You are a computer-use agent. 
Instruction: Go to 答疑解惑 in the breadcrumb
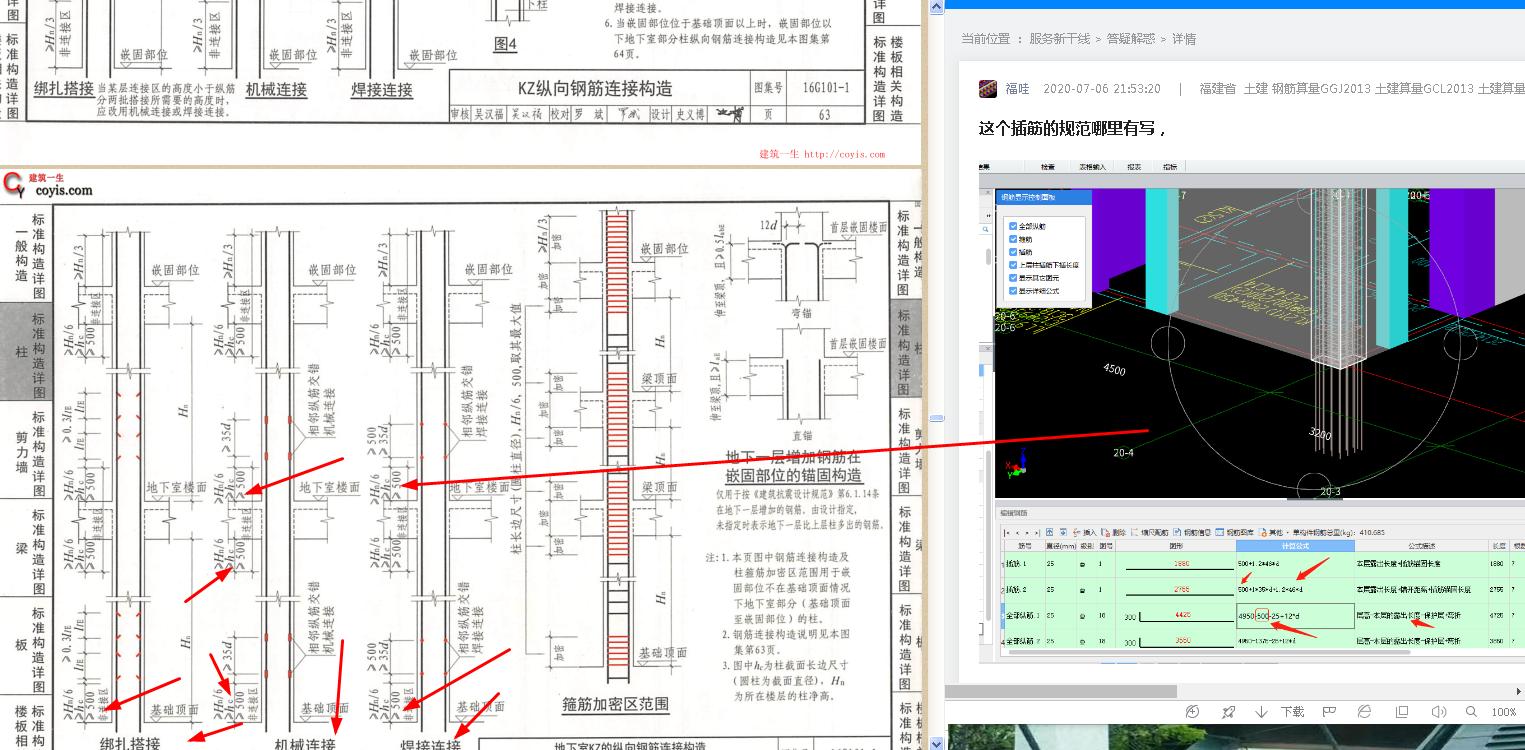[x=1131, y=39]
